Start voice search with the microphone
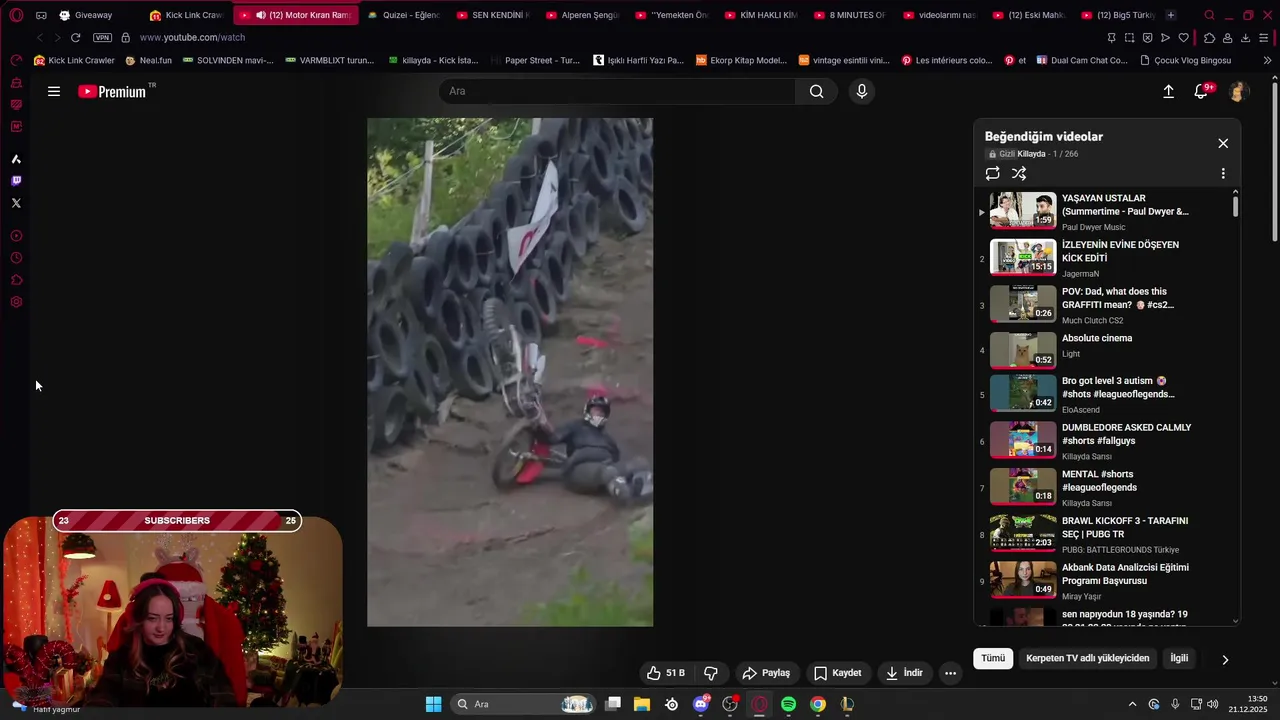Viewport: 1280px width, 720px height. click(x=862, y=92)
